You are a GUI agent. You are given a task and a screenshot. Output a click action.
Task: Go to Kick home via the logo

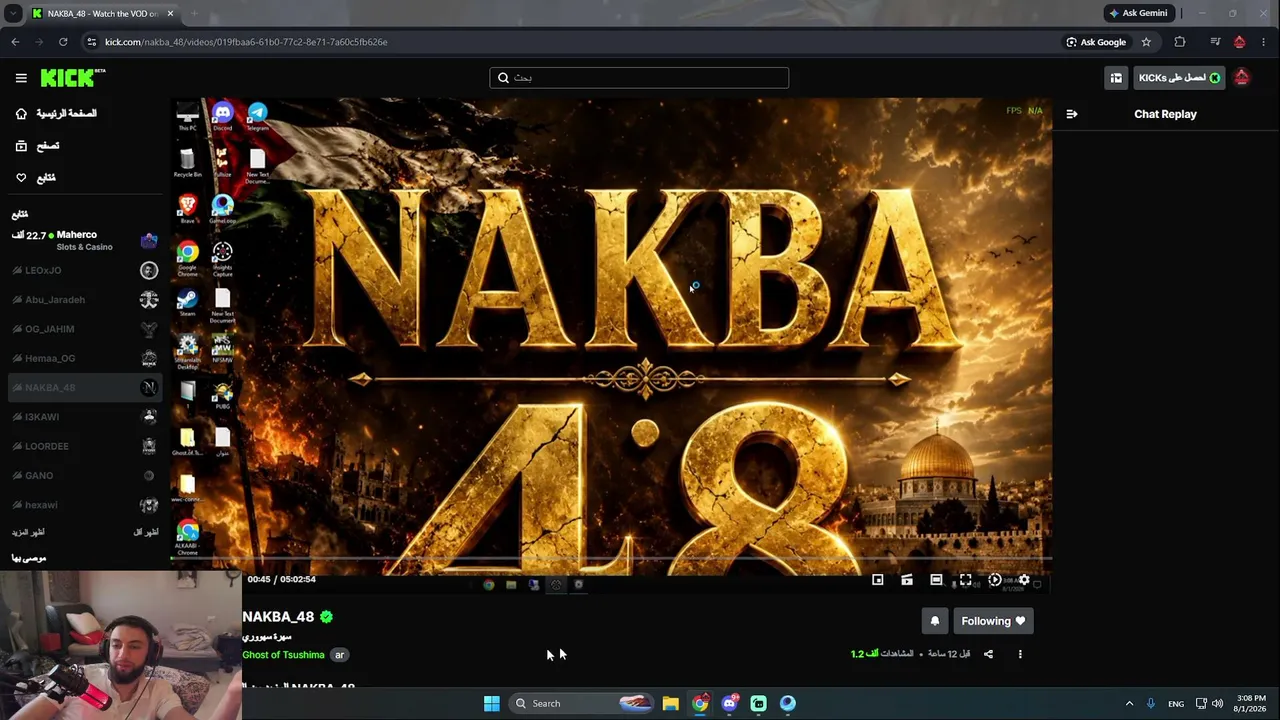[72, 78]
